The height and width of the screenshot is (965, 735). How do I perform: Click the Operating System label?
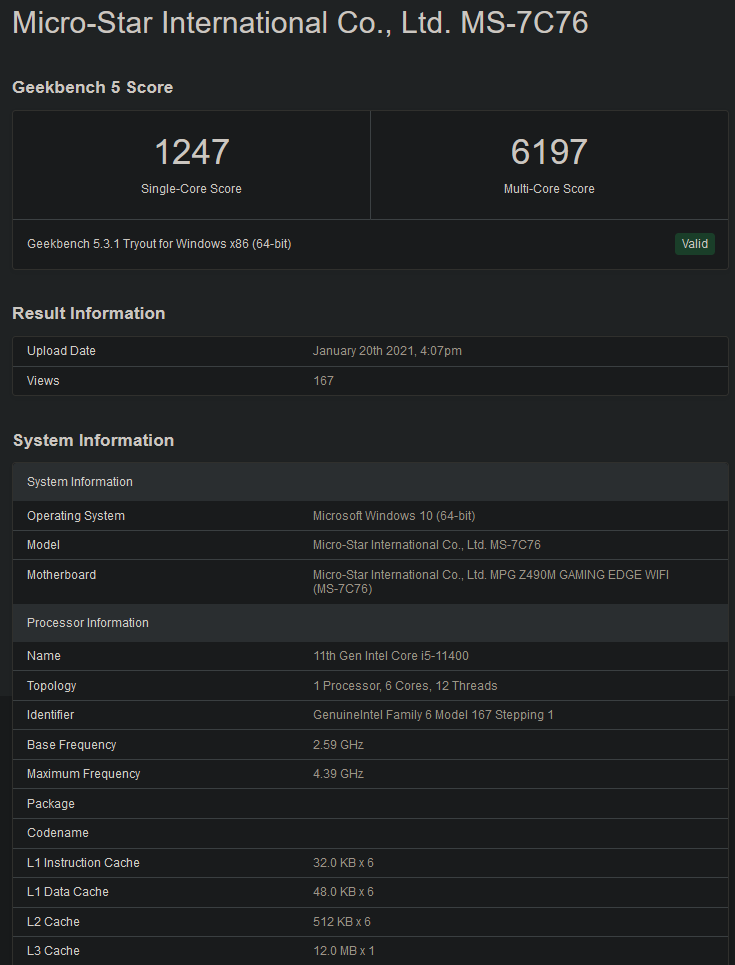point(76,516)
